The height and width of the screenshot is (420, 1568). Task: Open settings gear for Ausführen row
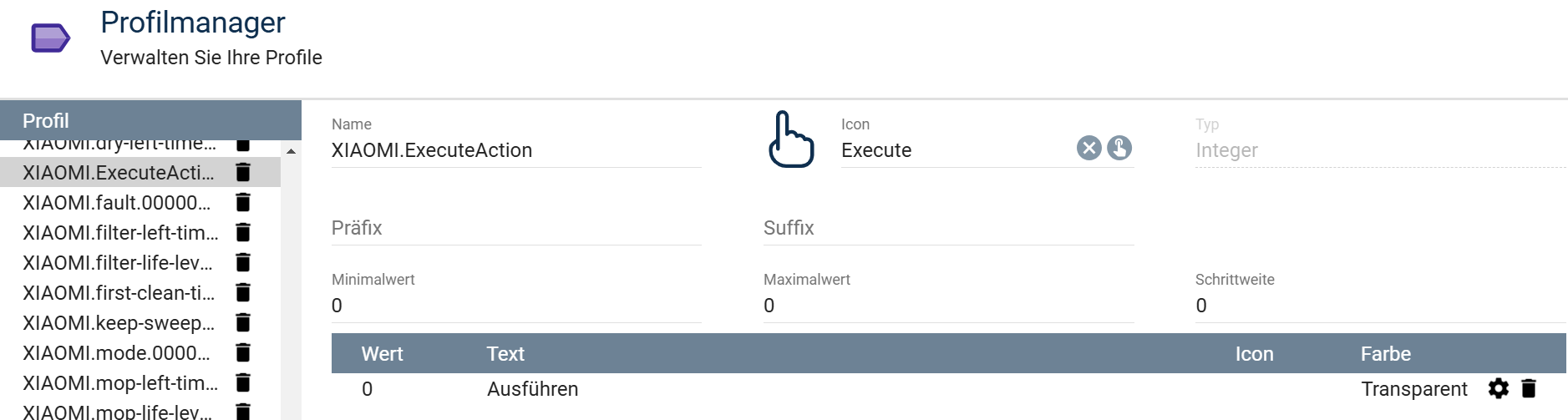click(x=1499, y=388)
